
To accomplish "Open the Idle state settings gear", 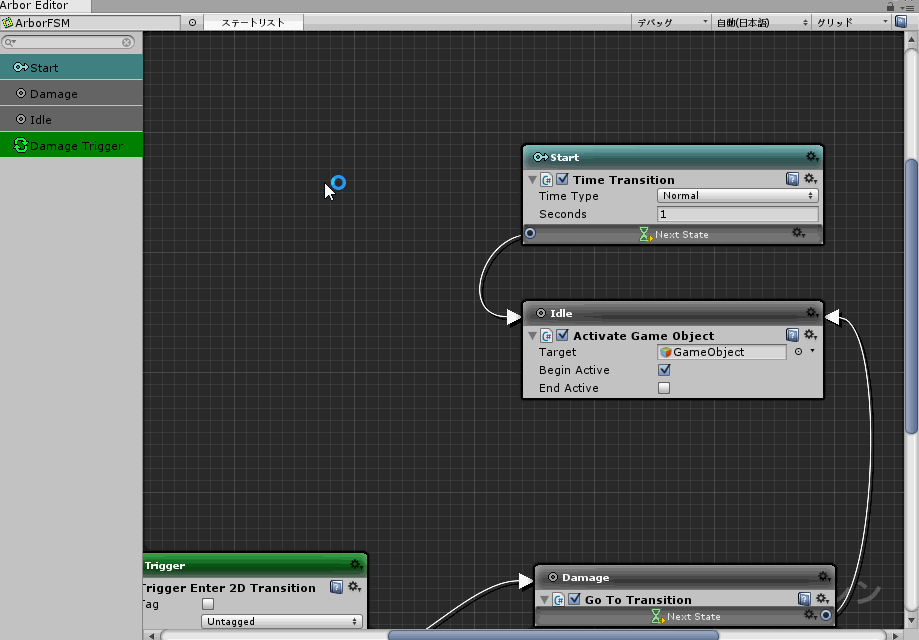I will pos(812,313).
